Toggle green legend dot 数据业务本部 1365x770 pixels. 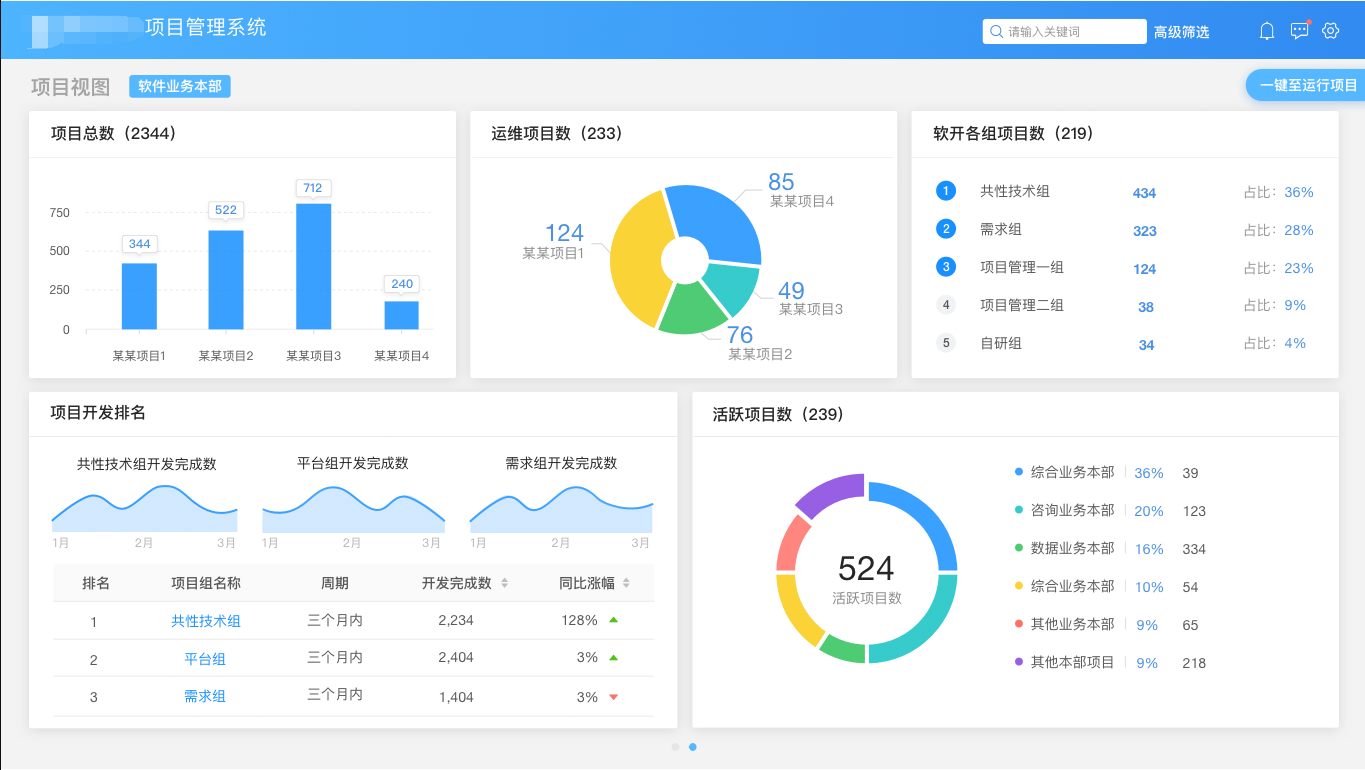coord(1019,548)
